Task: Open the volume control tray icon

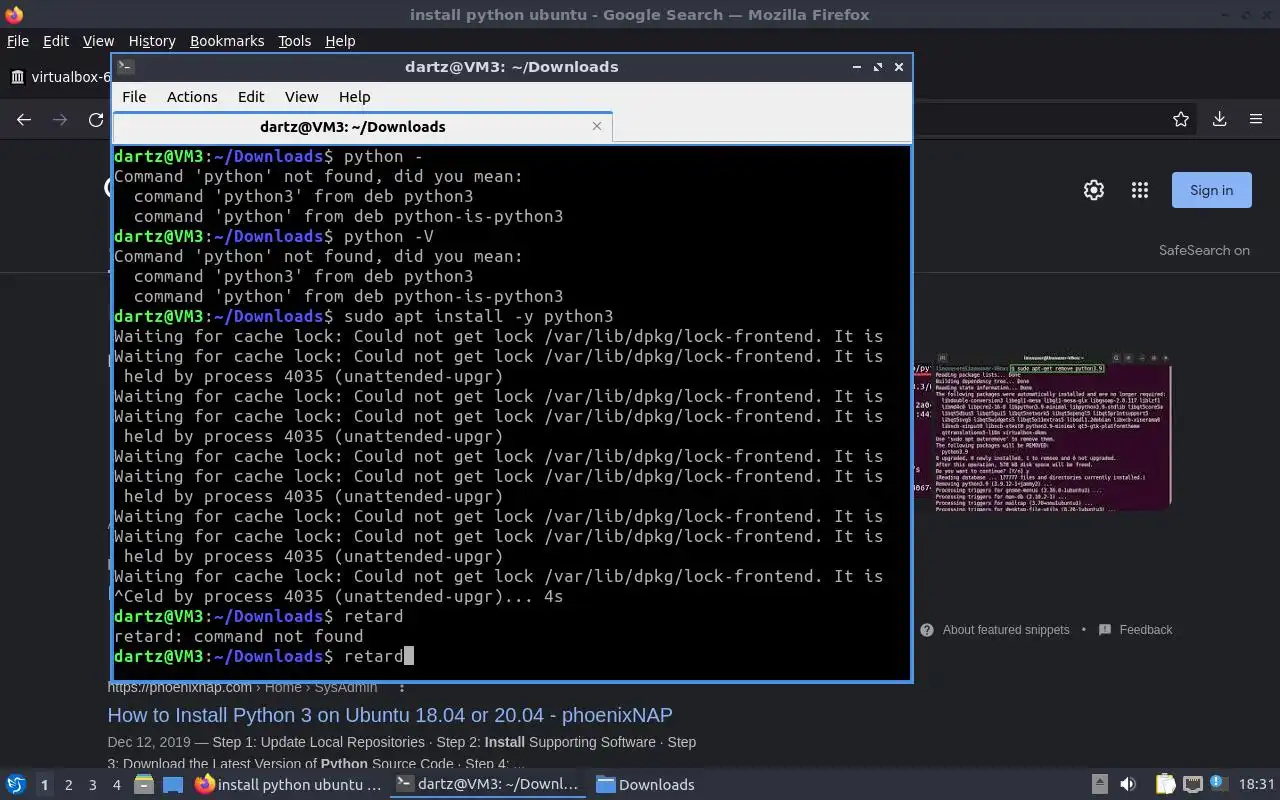Action: pos(1128,785)
